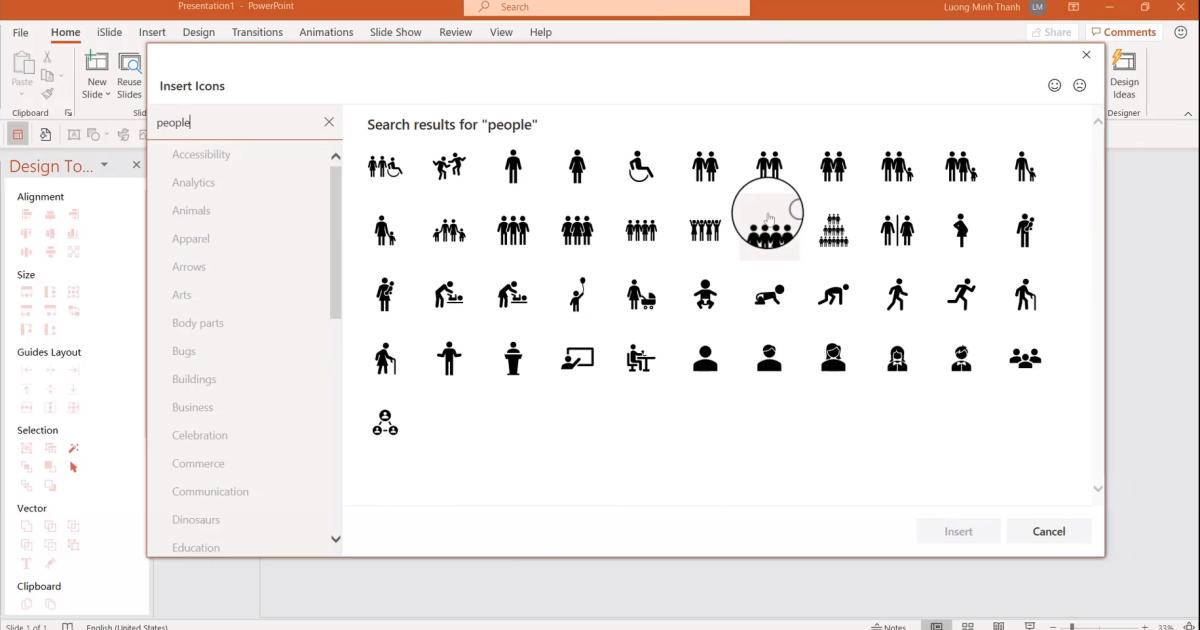Select the pregnant woman icon
The height and width of the screenshot is (630, 1200).
961,229
